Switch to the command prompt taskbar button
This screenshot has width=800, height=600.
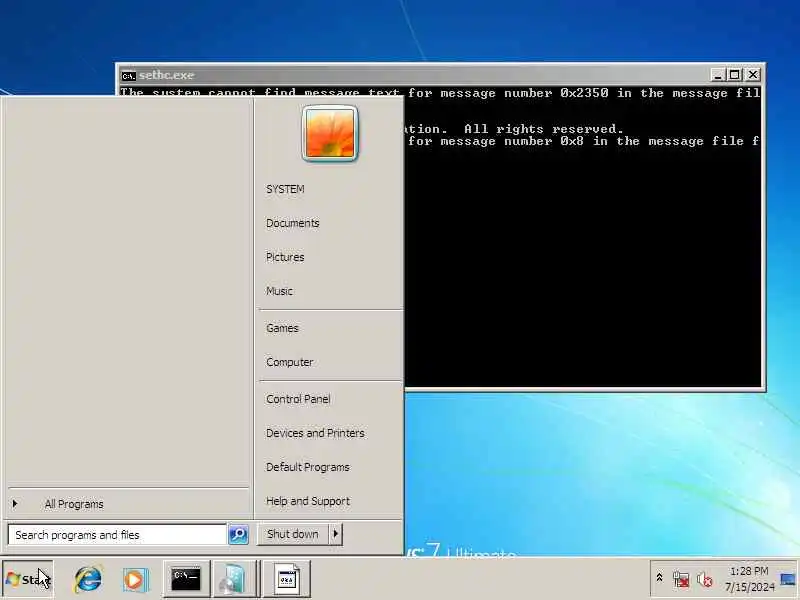click(186, 579)
